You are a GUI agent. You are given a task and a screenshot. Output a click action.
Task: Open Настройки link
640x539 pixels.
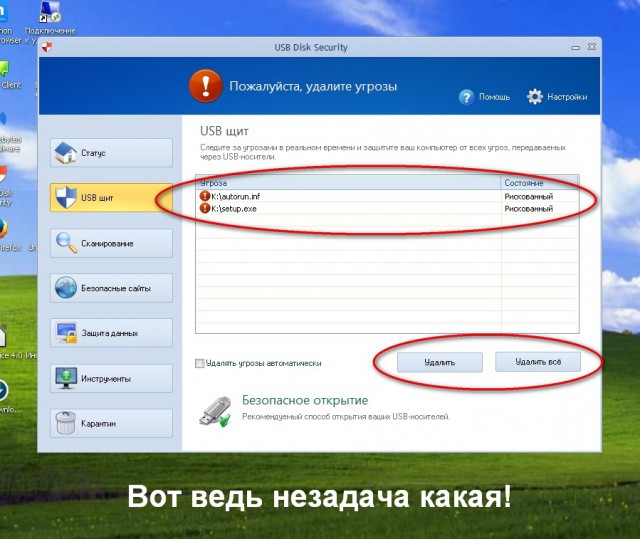tap(567, 97)
